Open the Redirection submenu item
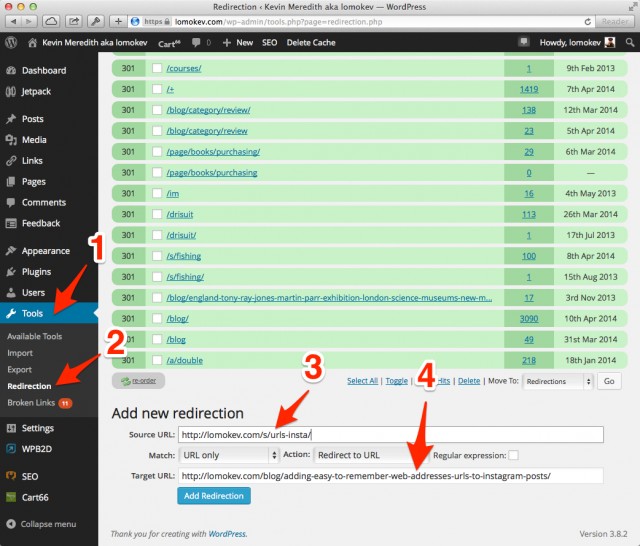Image resolution: width=640 pixels, height=546 pixels. [29, 386]
